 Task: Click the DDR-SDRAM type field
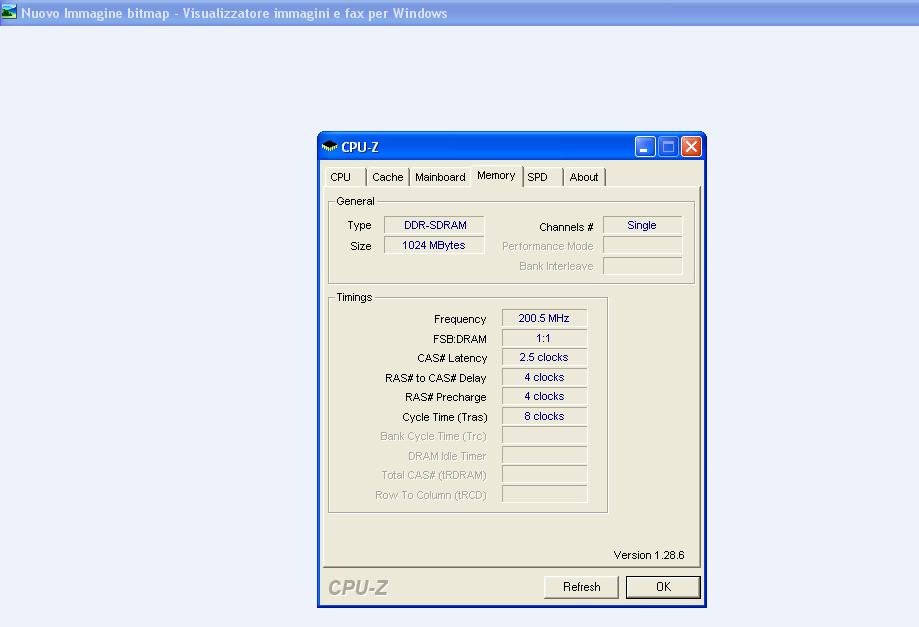tap(434, 225)
